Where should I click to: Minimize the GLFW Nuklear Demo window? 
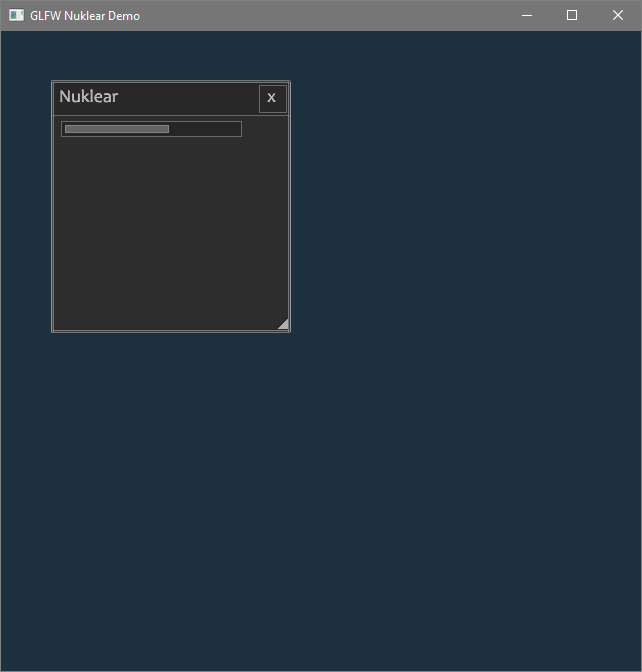point(527,15)
